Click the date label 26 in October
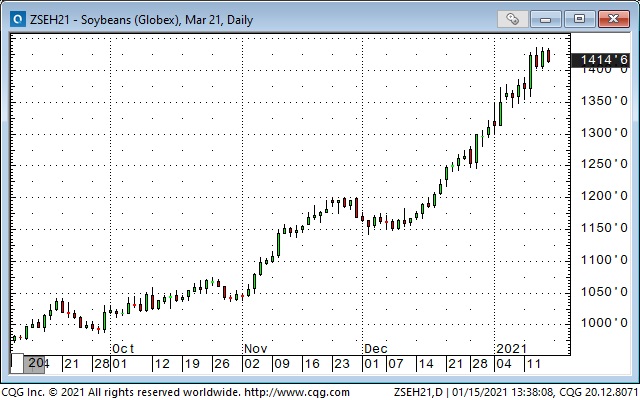This screenshot has height=400, width=640. coord(222,364)
